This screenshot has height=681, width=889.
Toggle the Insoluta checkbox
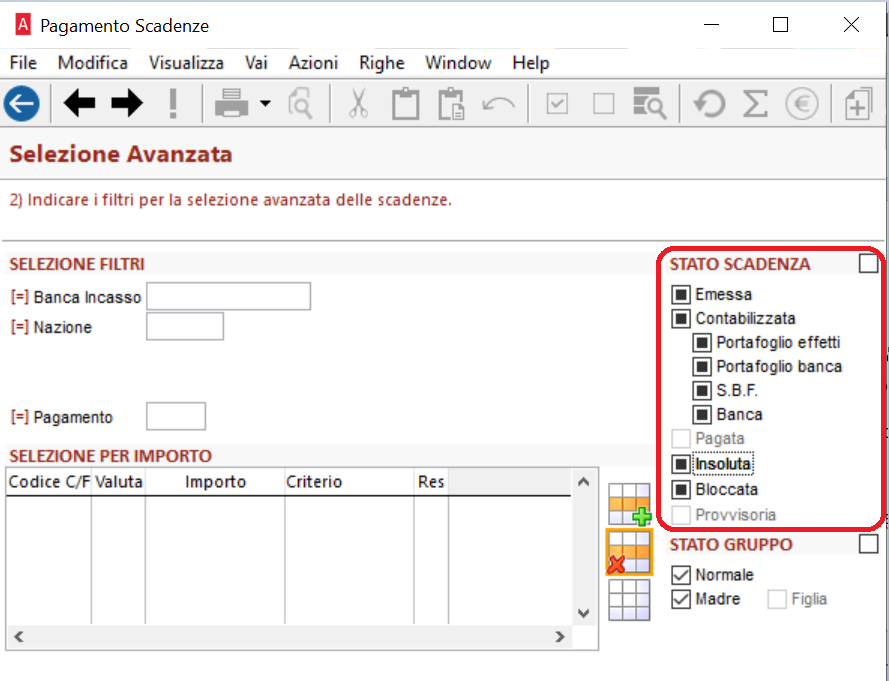pyautogui.click(x=681, y=464)
